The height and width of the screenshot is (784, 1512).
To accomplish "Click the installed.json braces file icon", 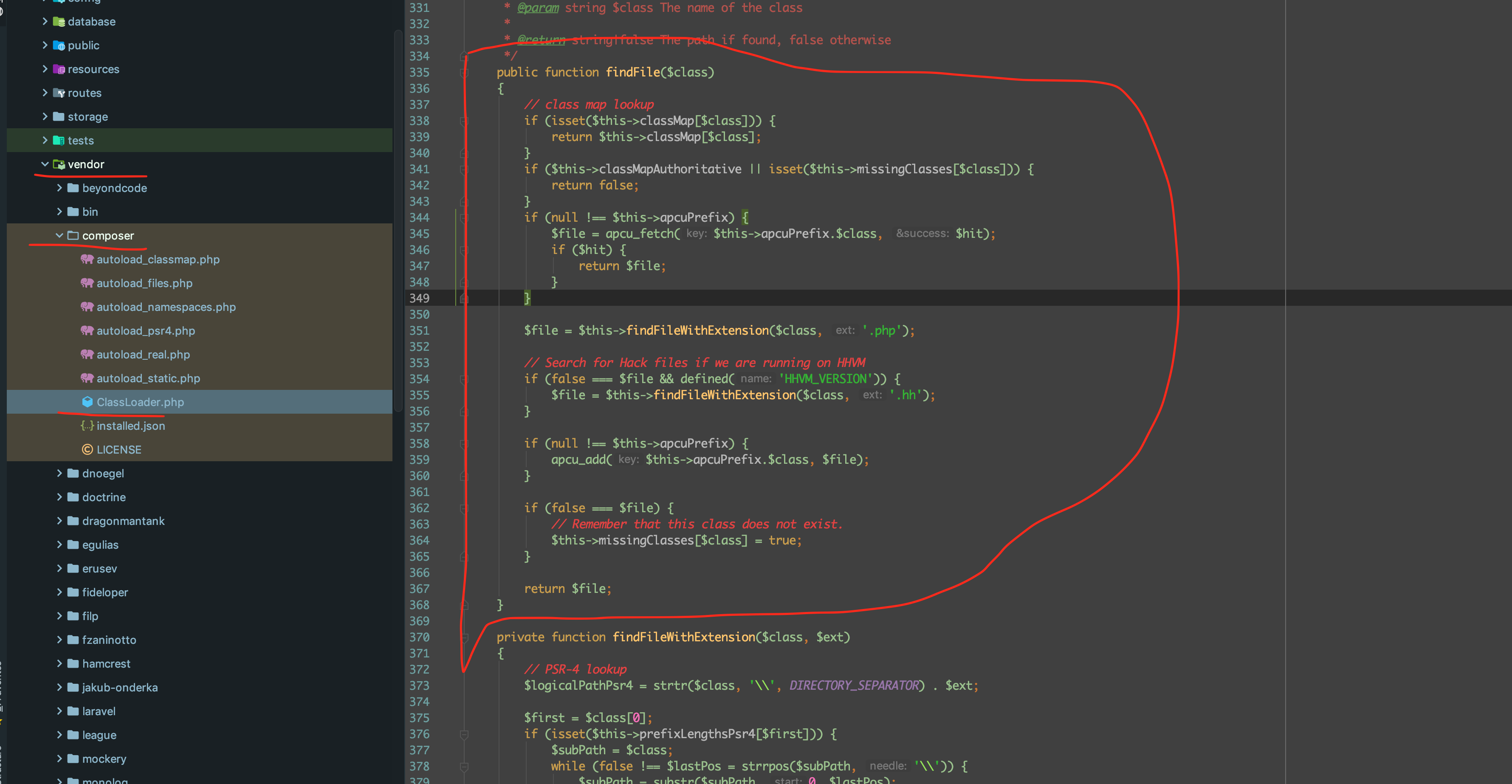I will [87, 426].
